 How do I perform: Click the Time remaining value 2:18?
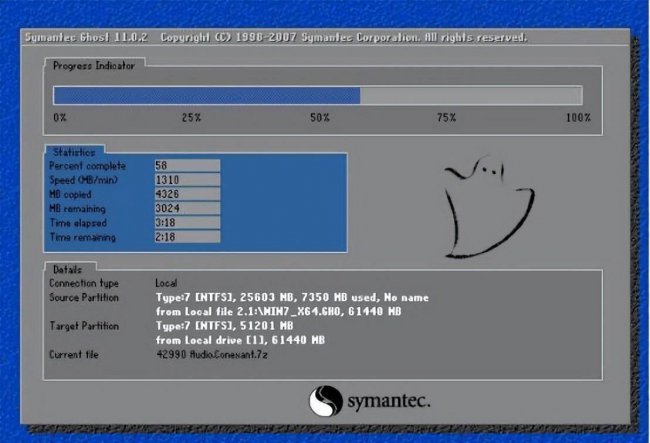[x=187, y=237]
